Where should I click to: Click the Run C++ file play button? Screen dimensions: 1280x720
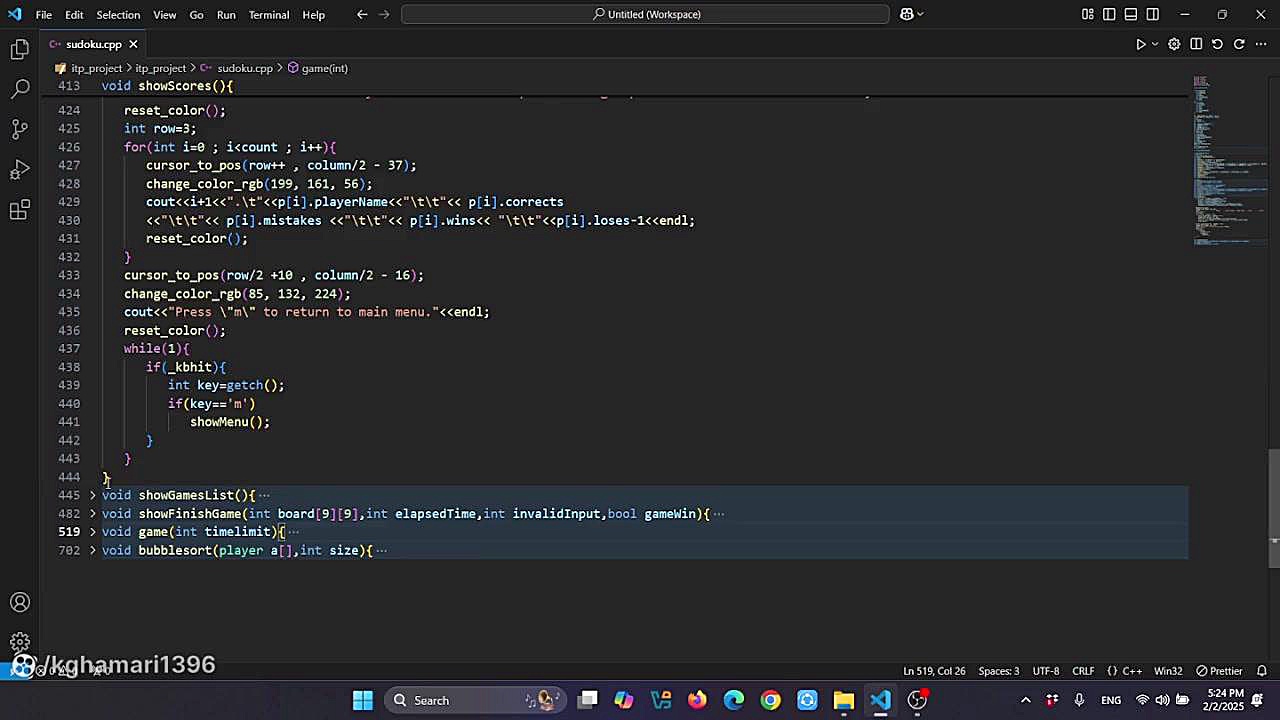point(1140,44)
